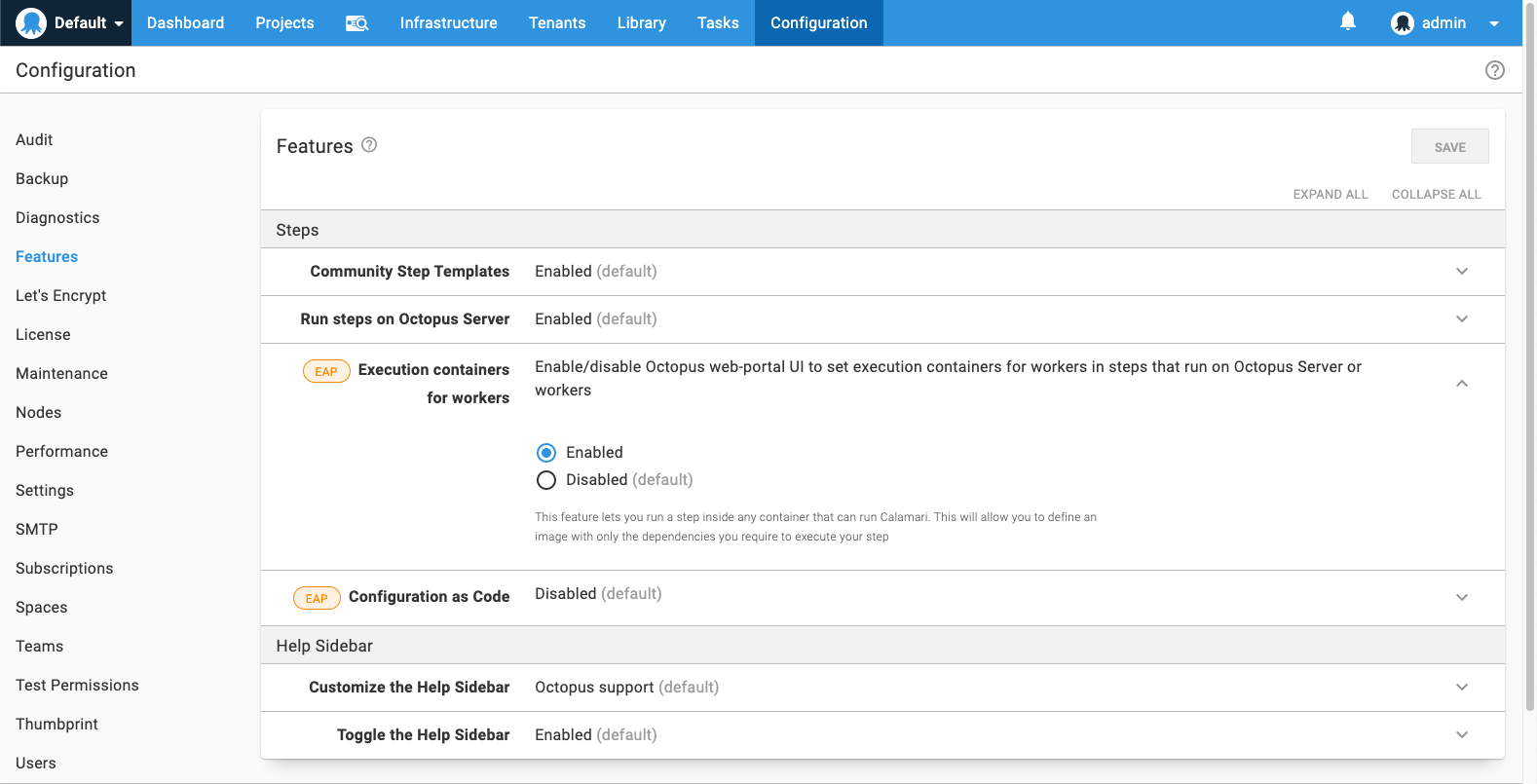
Task: Click the help question mark beside Features
Action: (369, 145)
